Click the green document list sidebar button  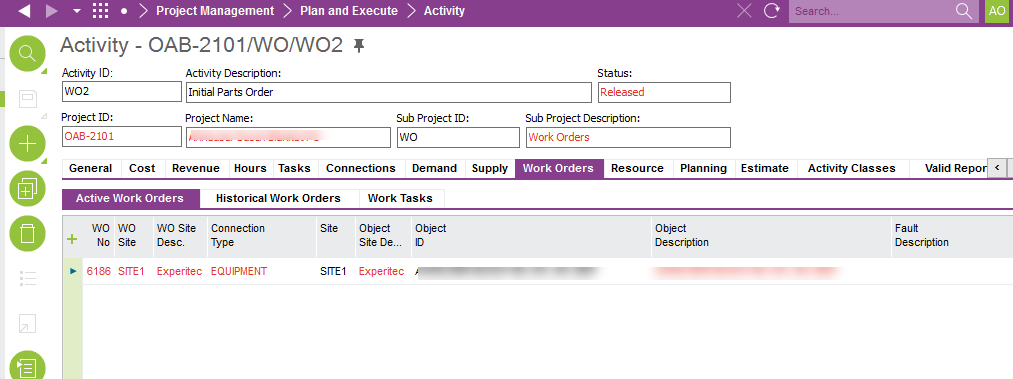click(x=28, y=365)
